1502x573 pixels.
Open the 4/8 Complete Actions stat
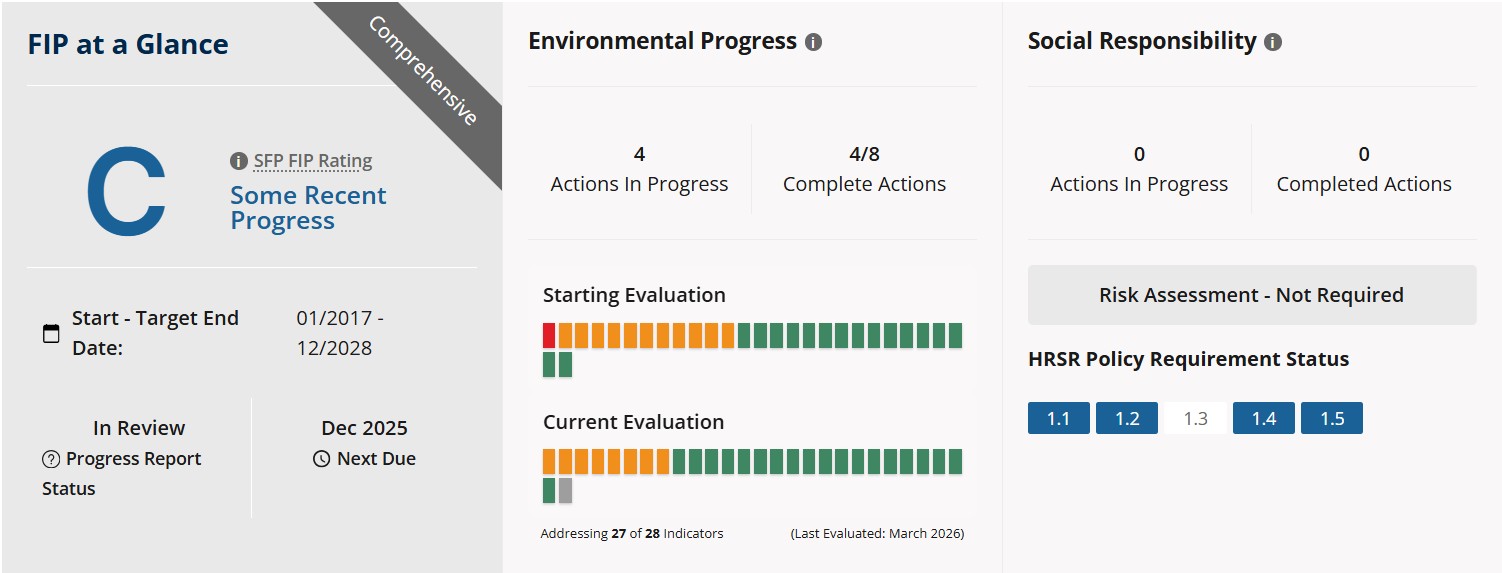(x=864, y=169)
